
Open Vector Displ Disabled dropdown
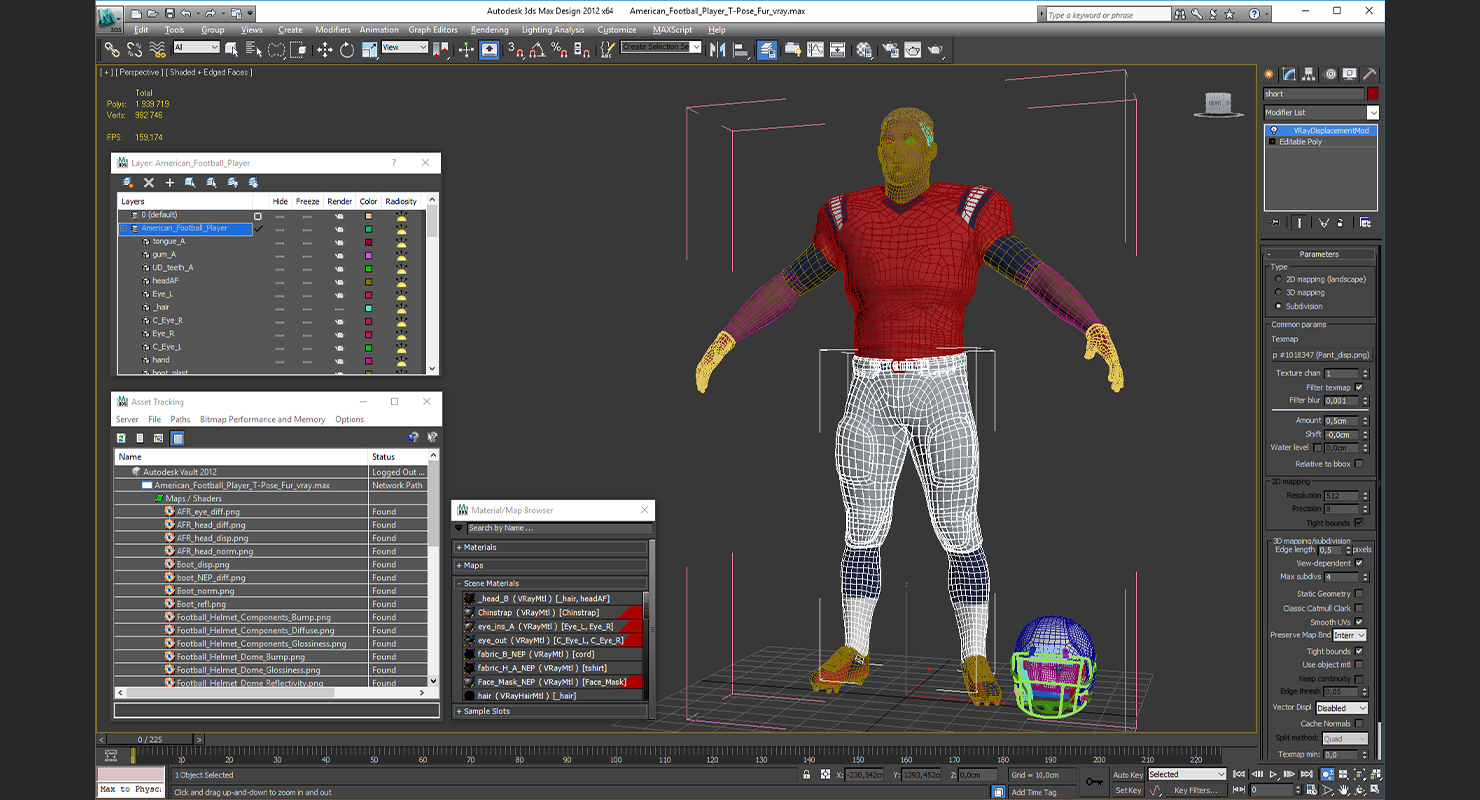click(x=1341, y=708)
